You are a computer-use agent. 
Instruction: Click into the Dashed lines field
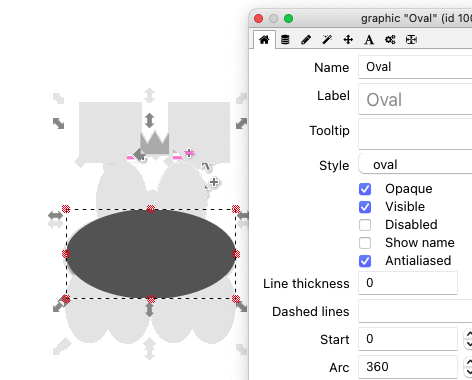[x=415, y=311]
